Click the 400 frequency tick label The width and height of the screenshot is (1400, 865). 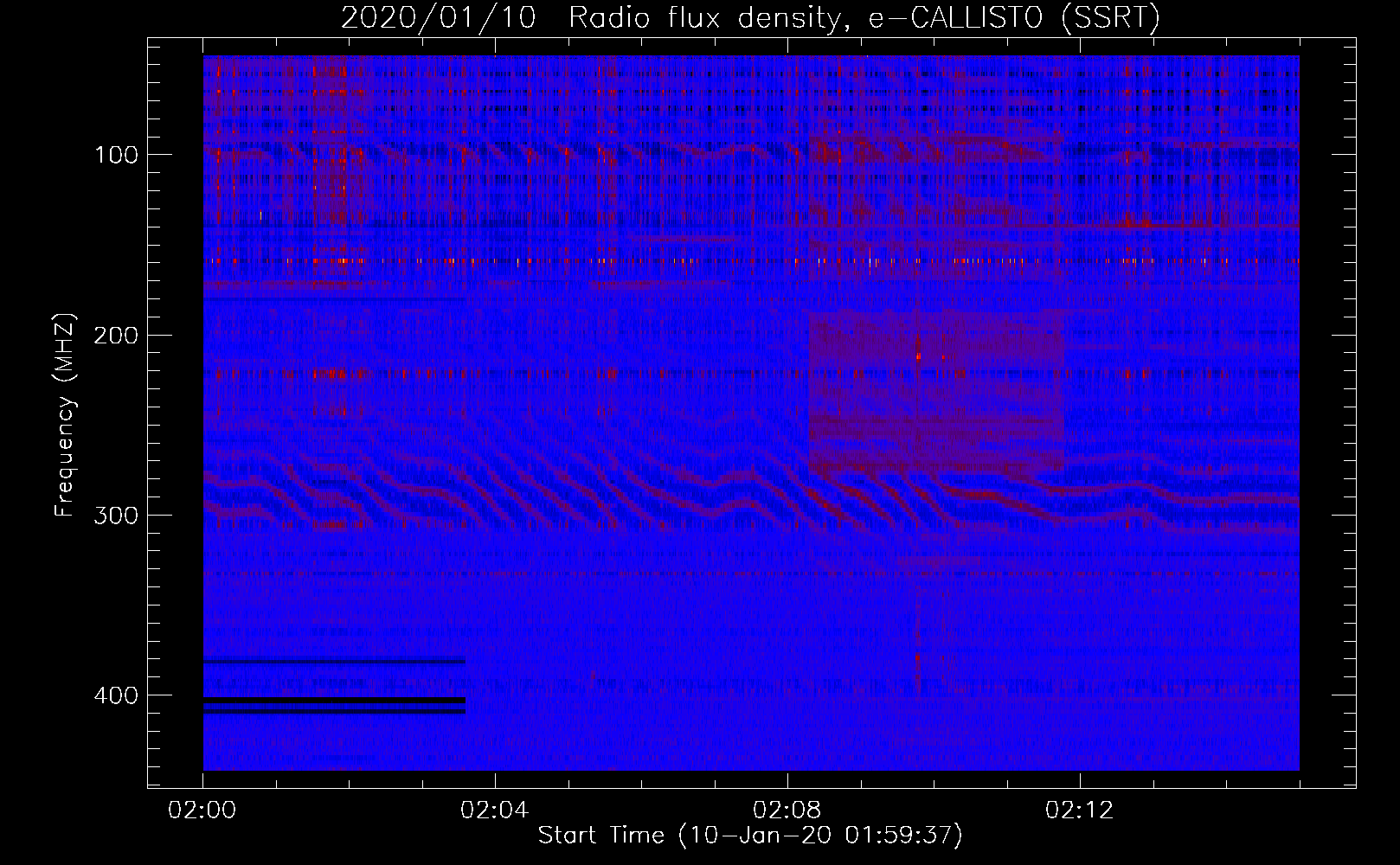[116, 695]
